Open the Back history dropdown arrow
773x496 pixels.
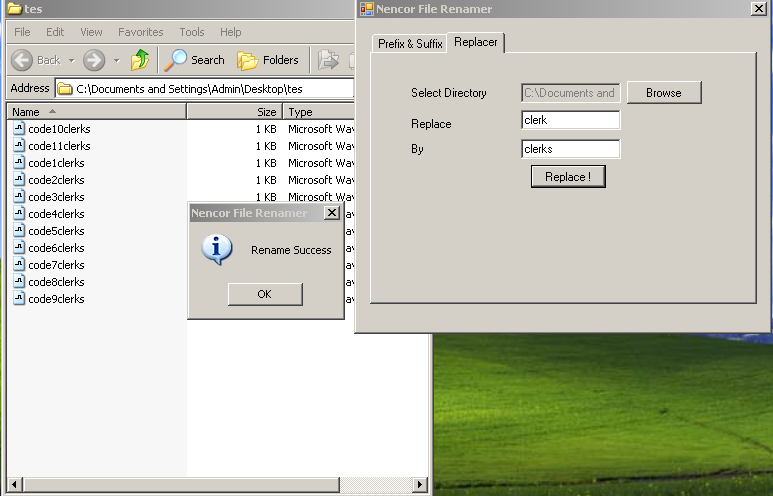pyautogui.click(x=71, y=61)
